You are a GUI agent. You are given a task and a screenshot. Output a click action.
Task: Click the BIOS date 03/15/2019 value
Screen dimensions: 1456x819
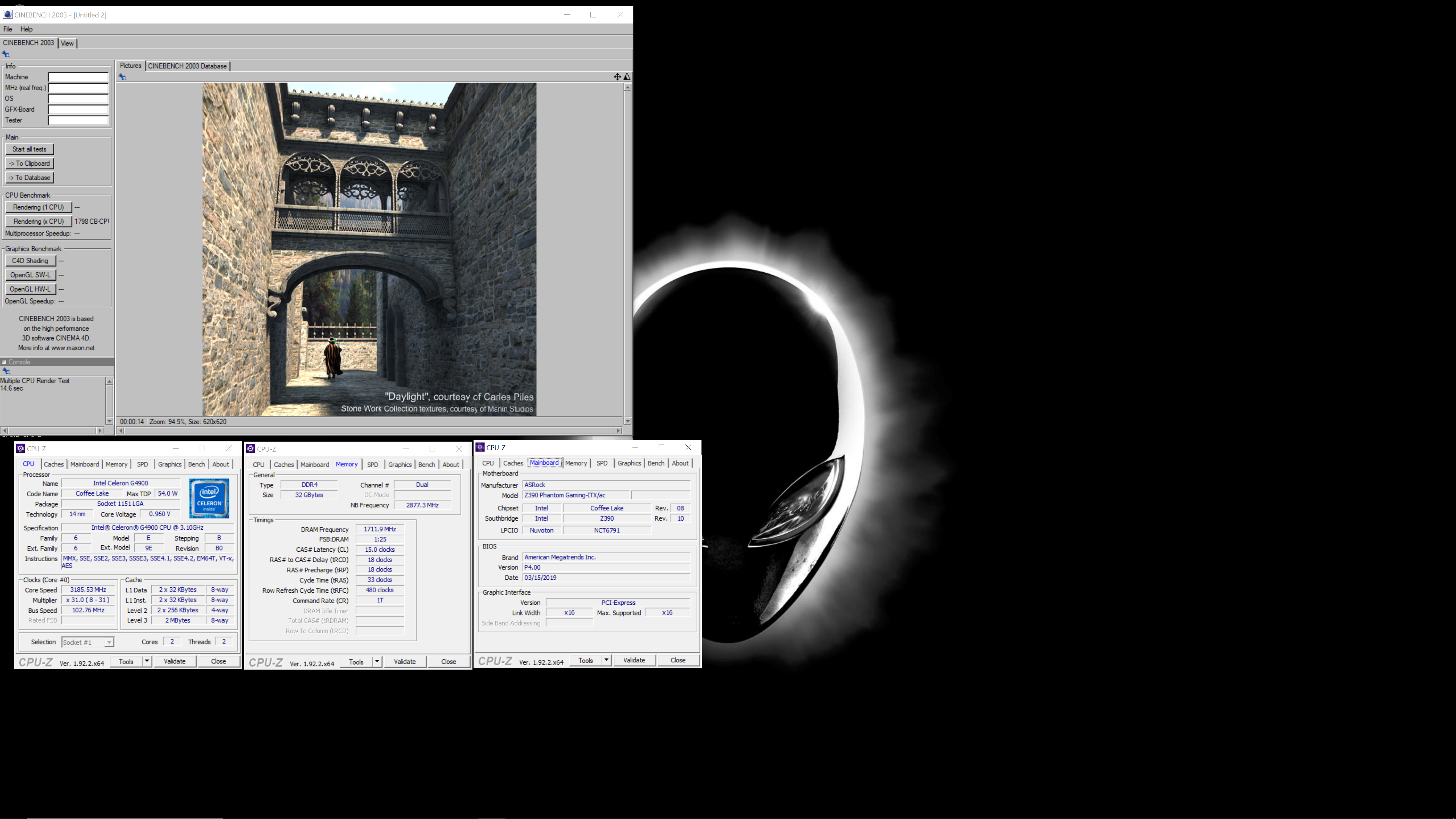coord(606,578)
